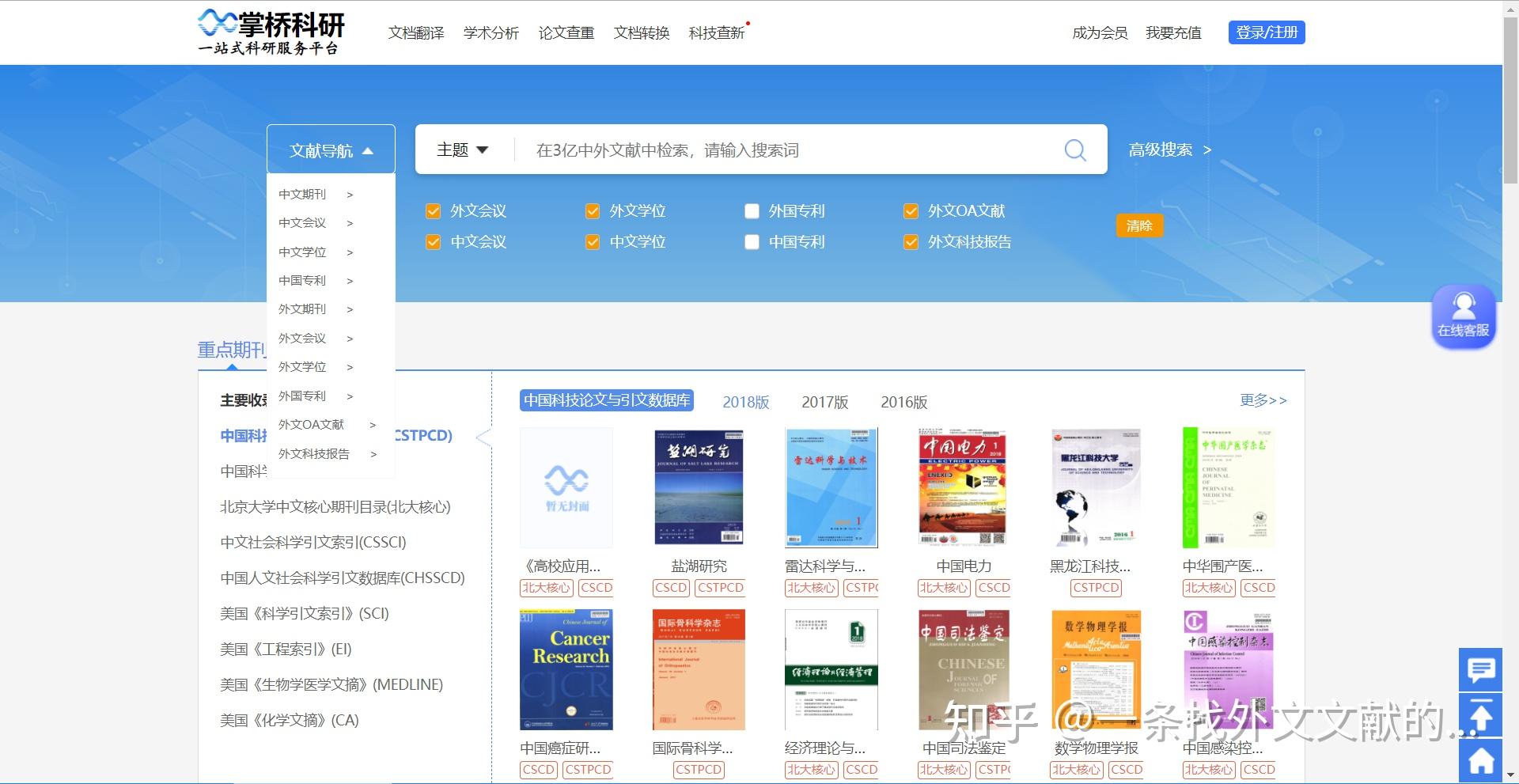Check the 外国专利 checkbox
Image resolution: width=1519 pixels, height=784 pixels.
pos(752,210)
